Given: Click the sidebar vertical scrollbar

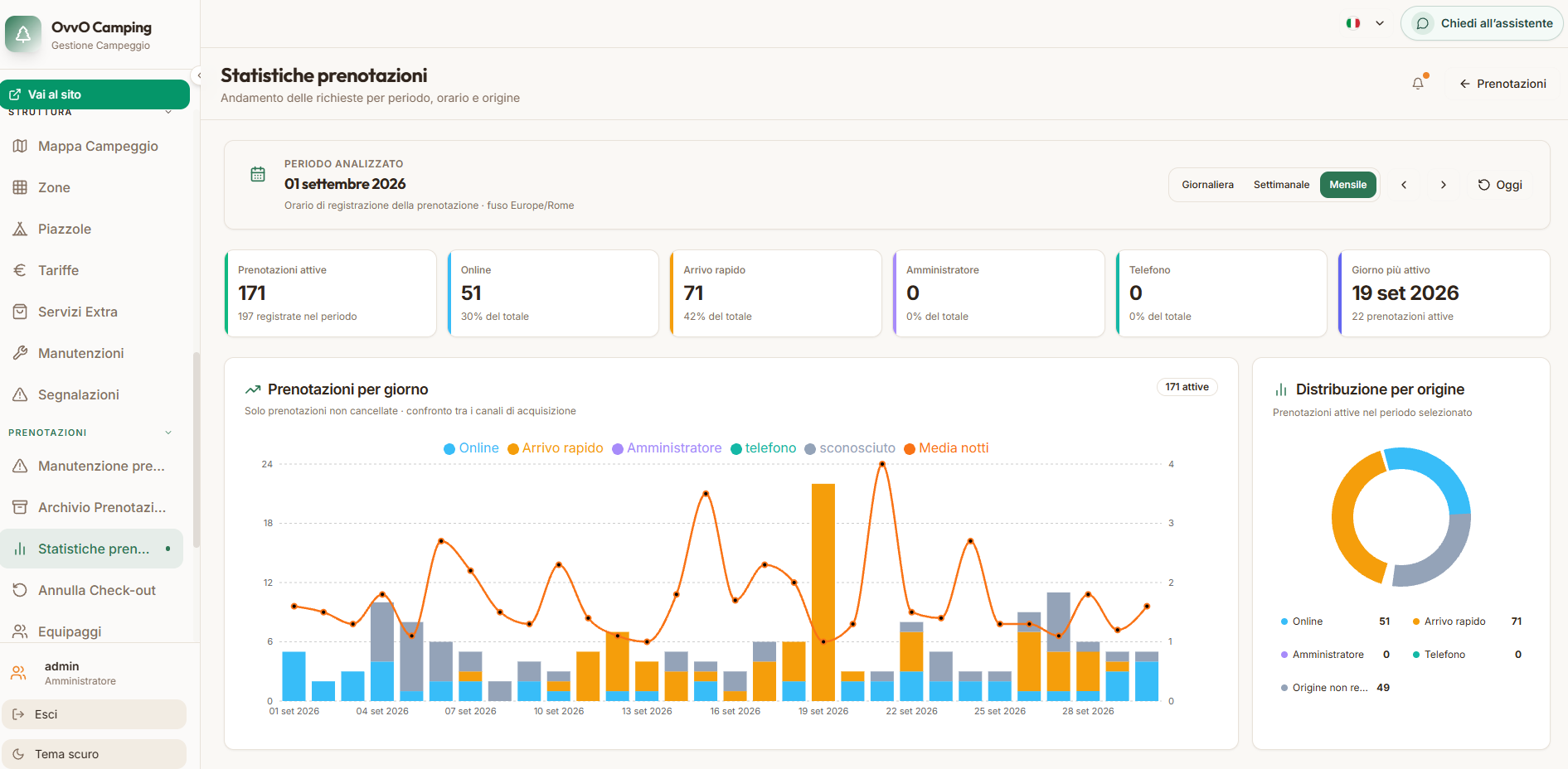Looking at the screenshot, I should click(x=197, y=449).
